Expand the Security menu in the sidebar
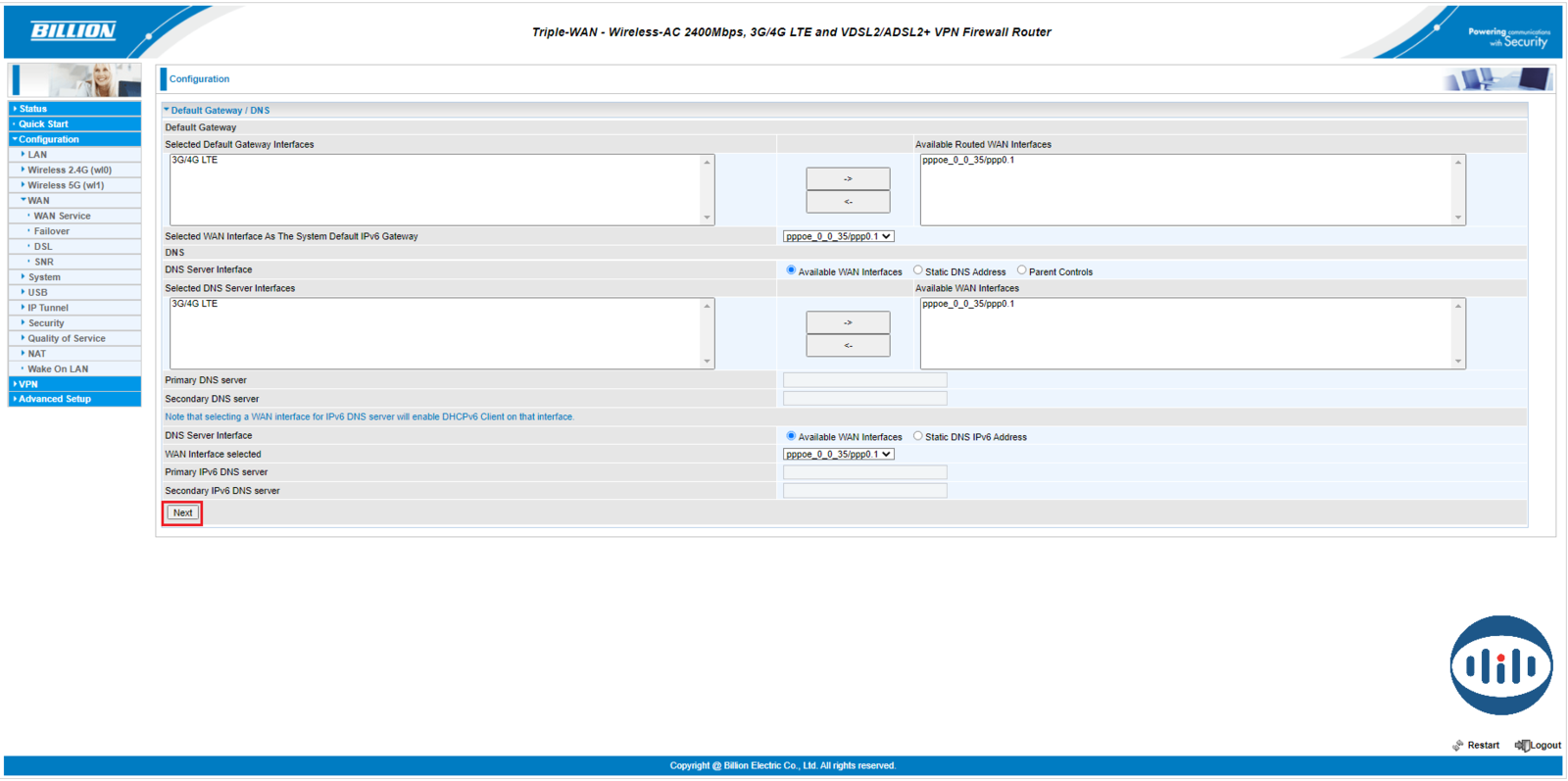The image size is (1568, 781). (x=46, y=323)
